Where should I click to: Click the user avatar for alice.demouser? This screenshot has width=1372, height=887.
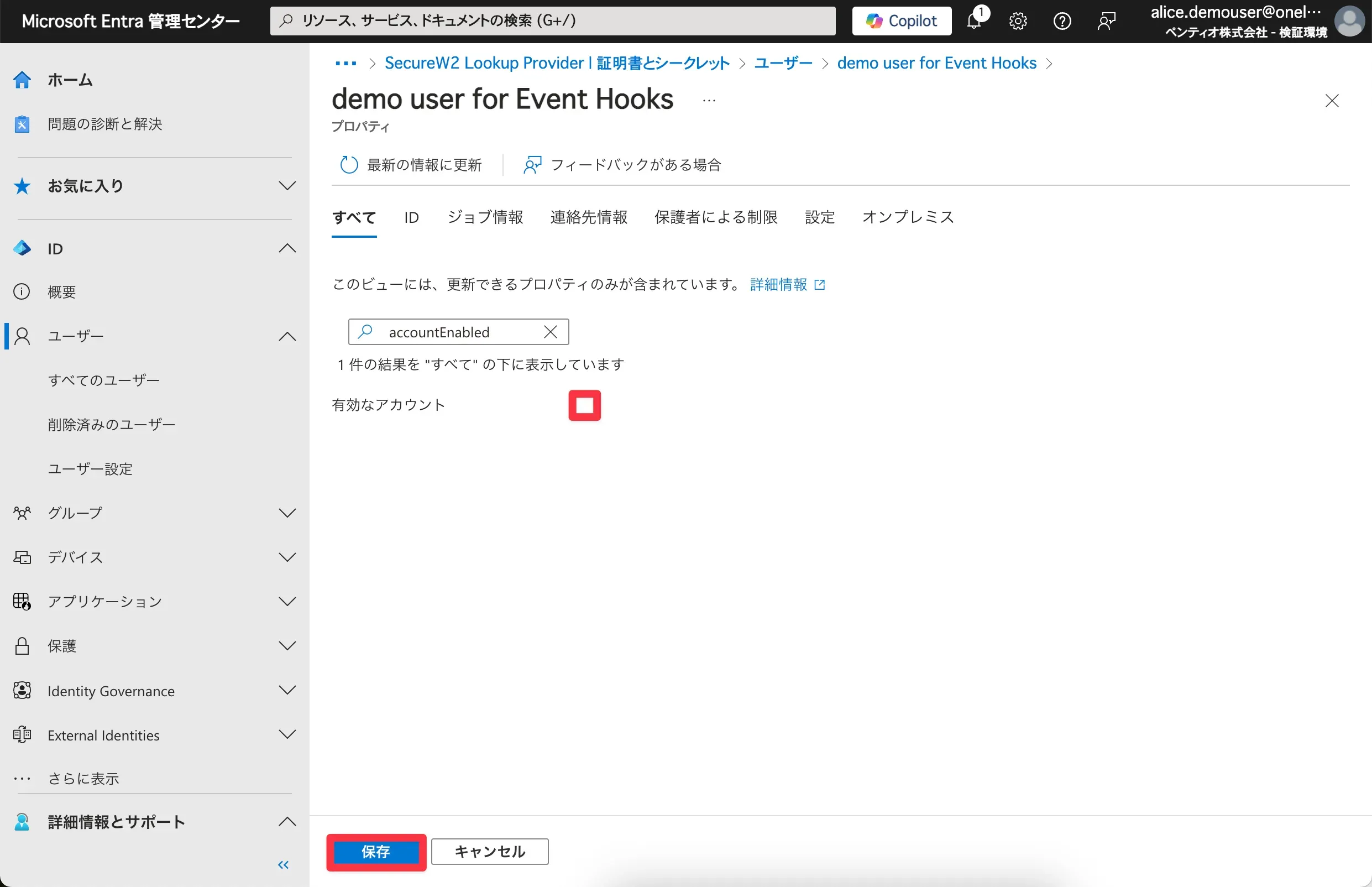pyautogui.click(x=1349, y=20)
